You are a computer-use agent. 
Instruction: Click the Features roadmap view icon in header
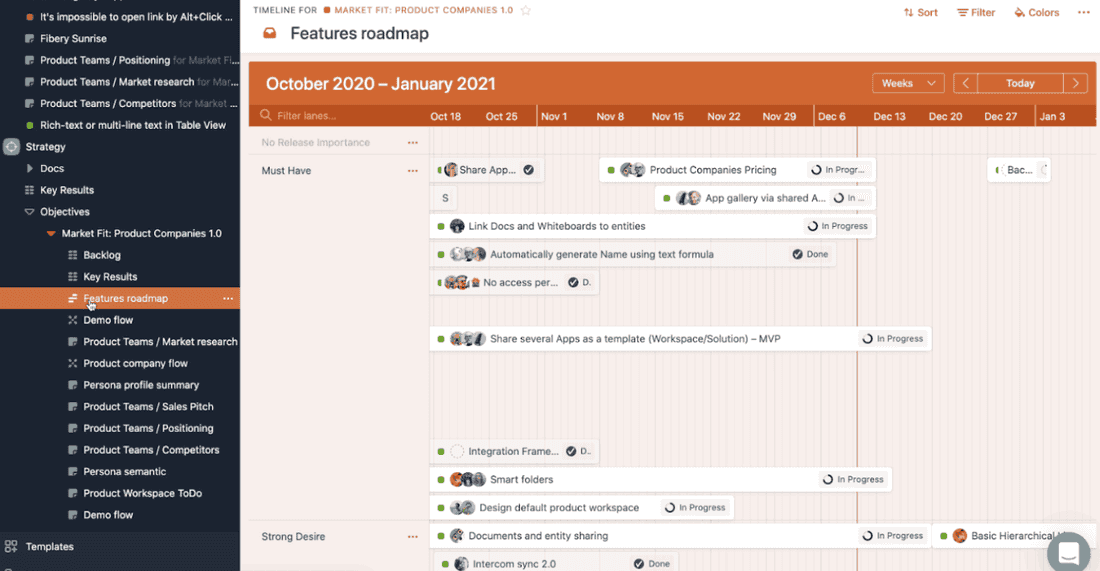(x=269, y=33)
